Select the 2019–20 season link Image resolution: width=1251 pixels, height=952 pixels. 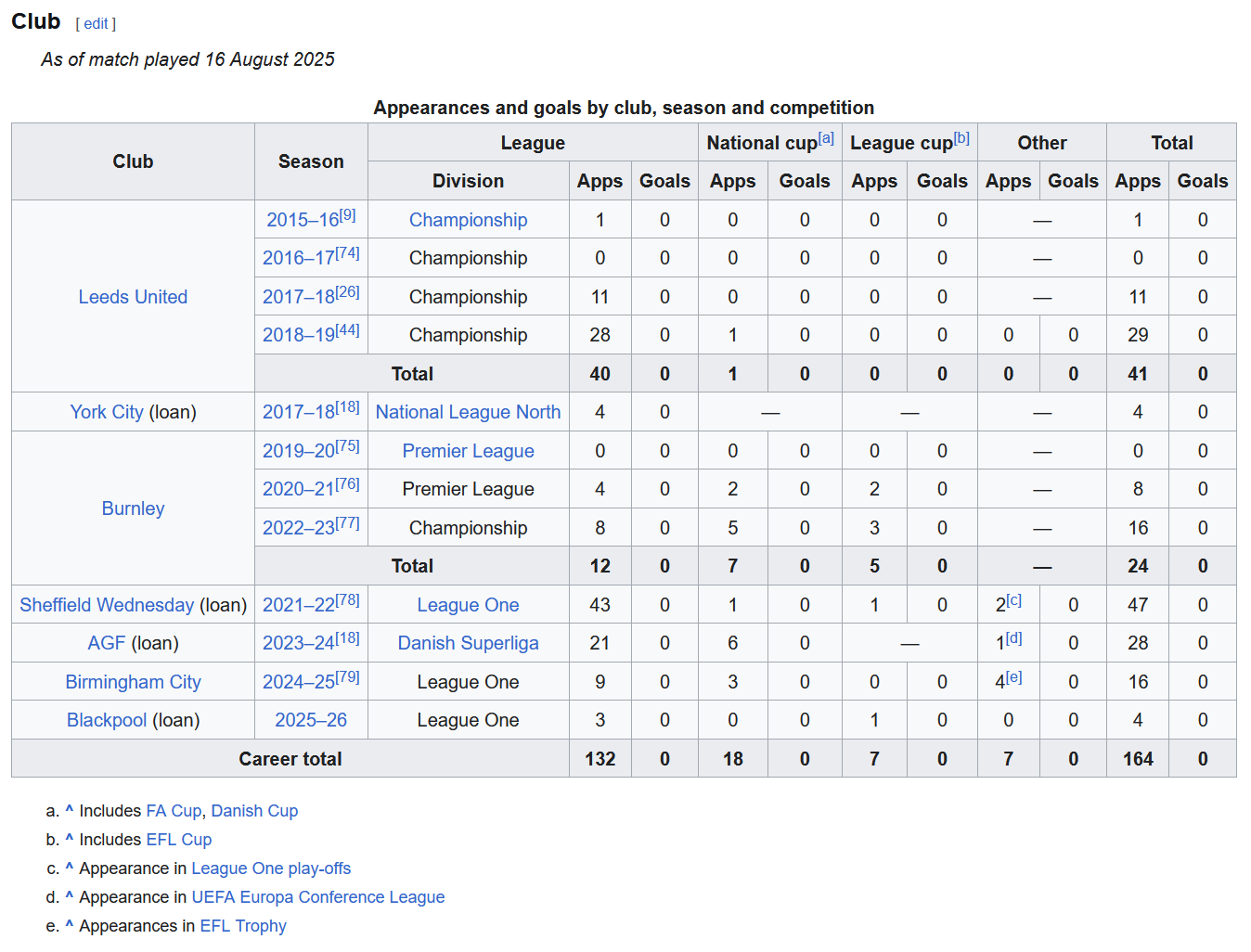[x=298, y=451]
